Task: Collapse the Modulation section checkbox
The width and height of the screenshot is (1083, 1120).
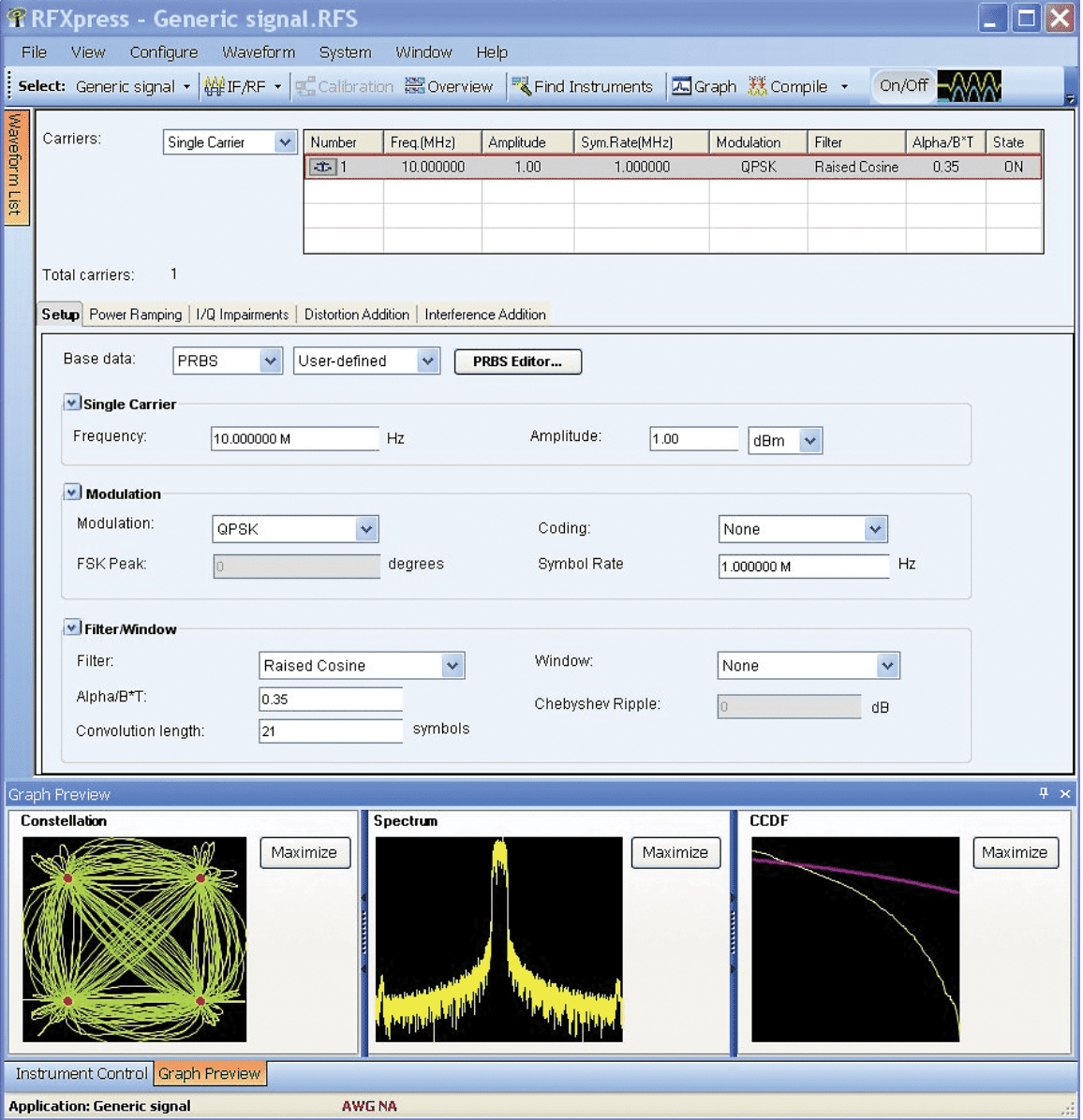Action: (x=71, y=493)
